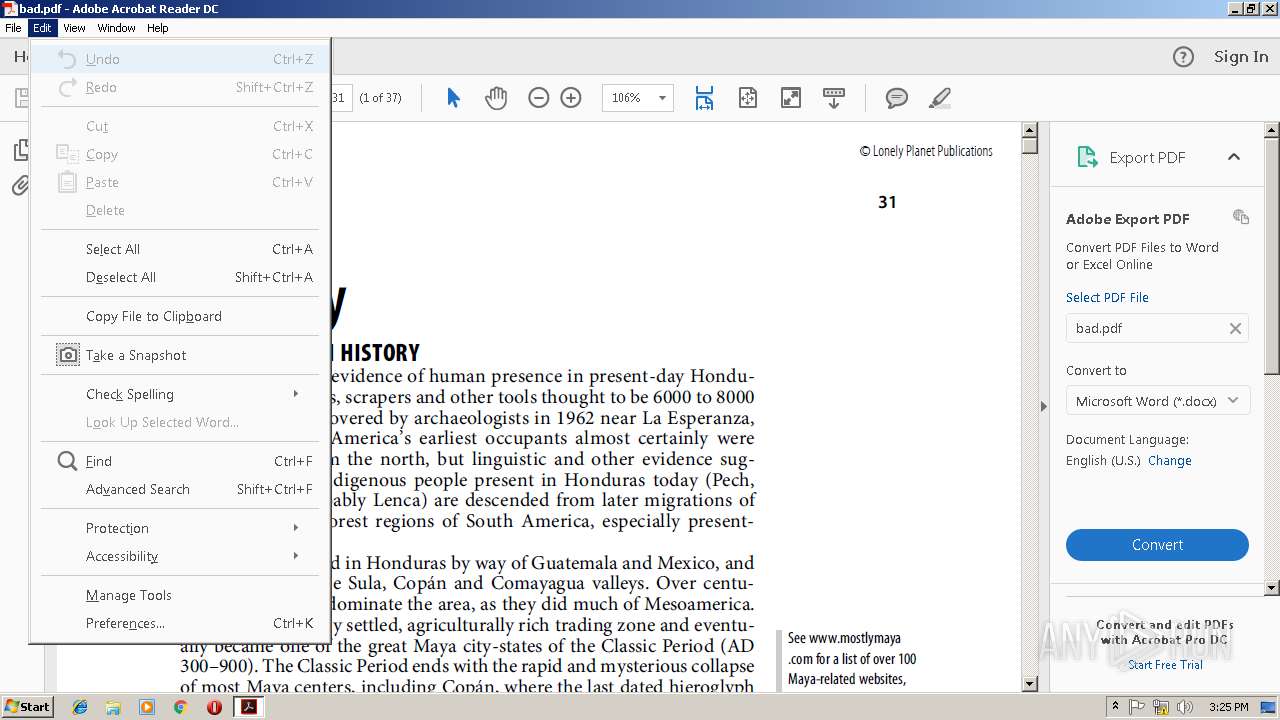Open the Help menu
Viewport: 1280px width, 720px height.
tap(158, 28)
